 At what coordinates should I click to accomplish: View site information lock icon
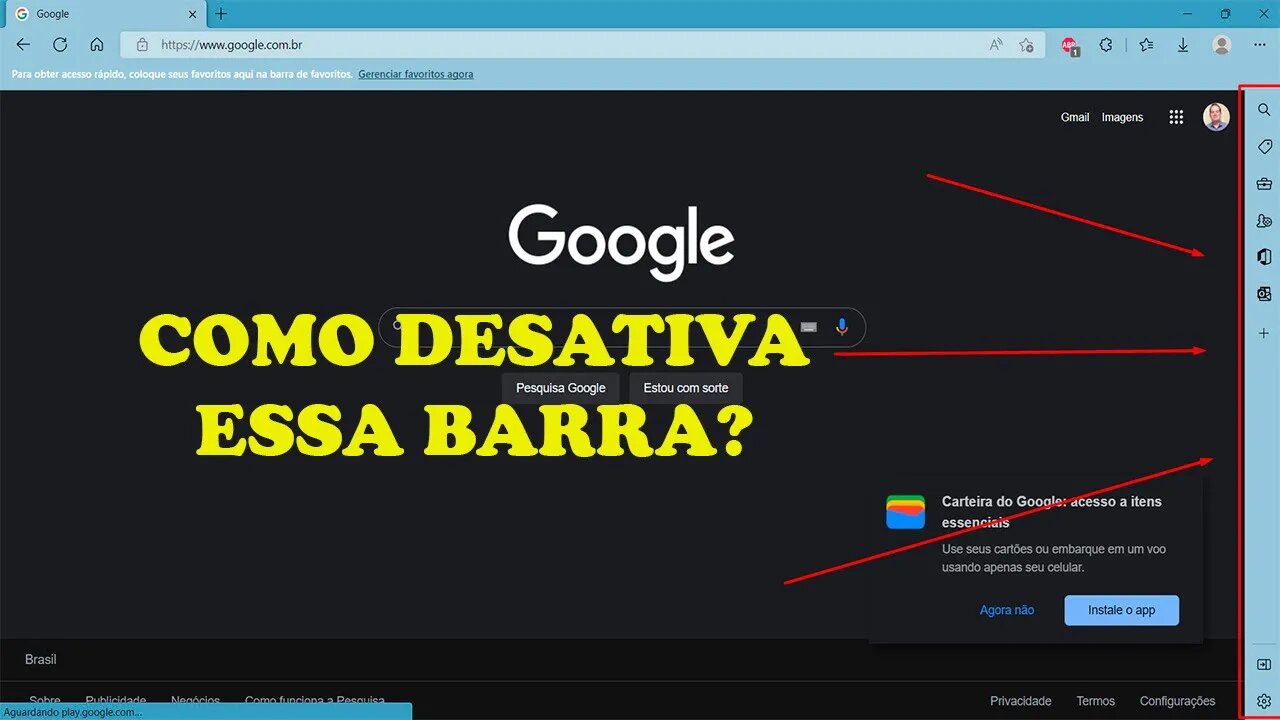[x=142, y=45]
